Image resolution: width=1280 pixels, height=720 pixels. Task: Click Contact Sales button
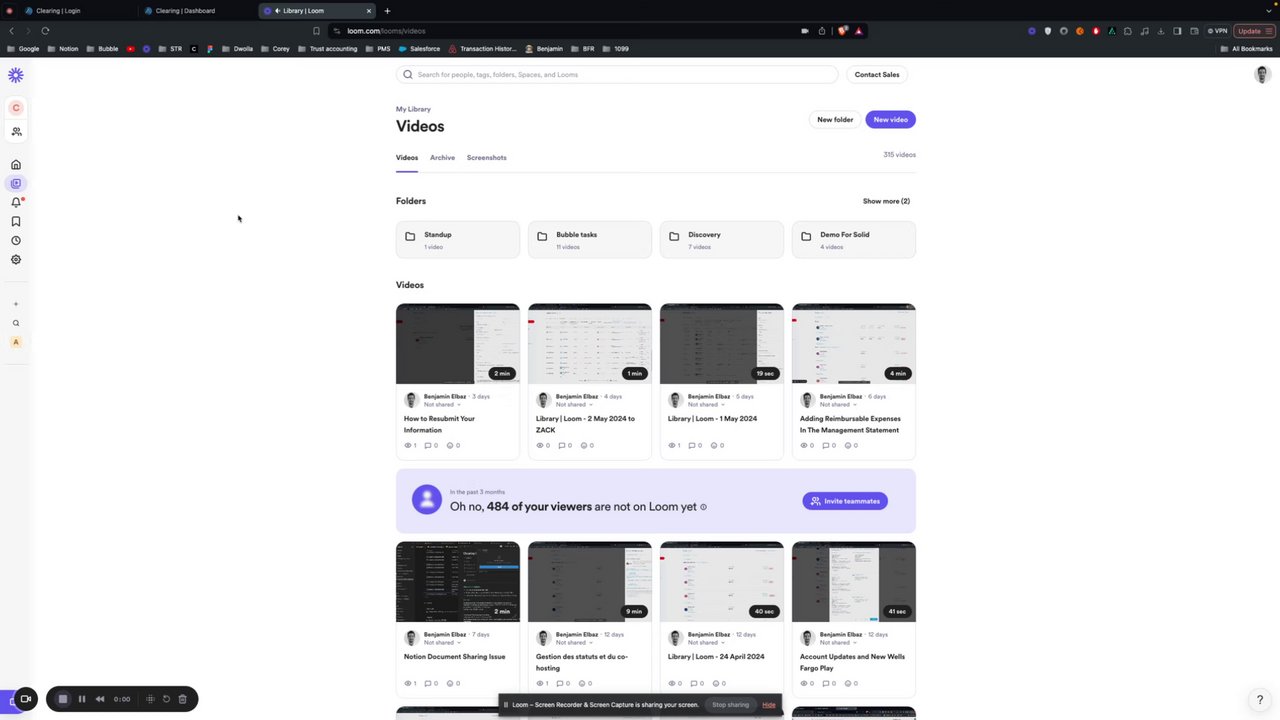coord(877,75)
